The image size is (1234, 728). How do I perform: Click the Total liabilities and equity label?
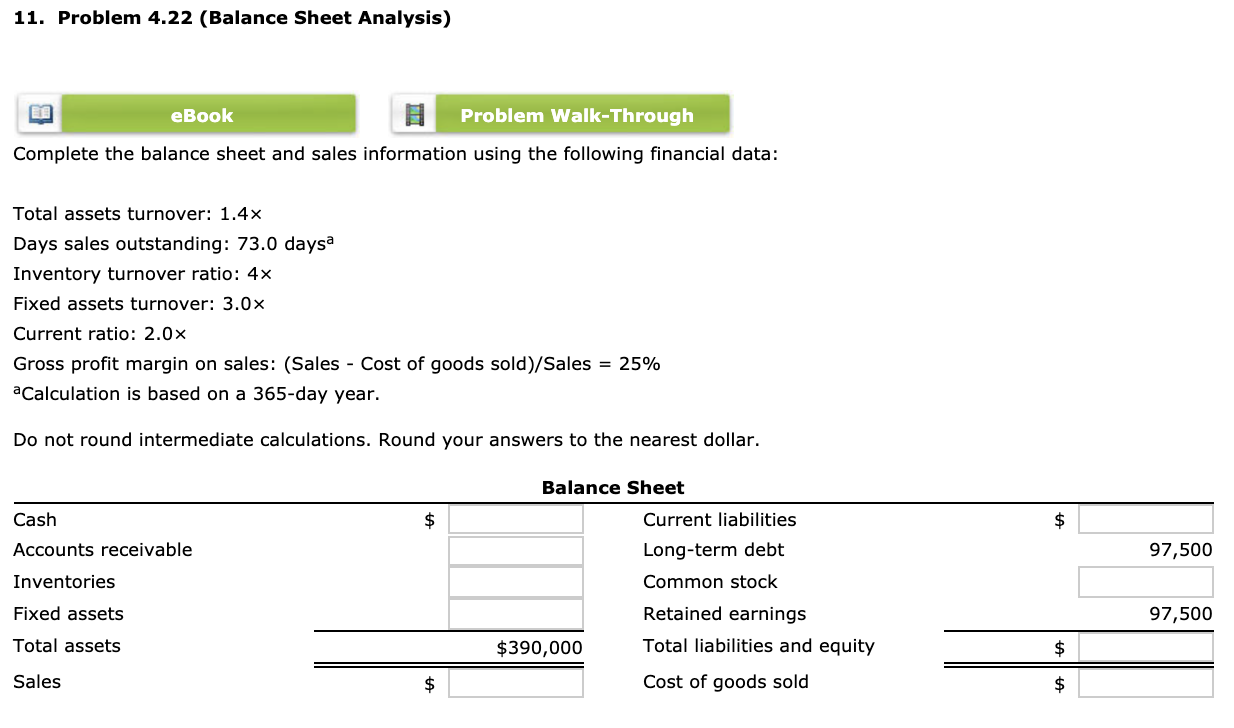(758, 646)
